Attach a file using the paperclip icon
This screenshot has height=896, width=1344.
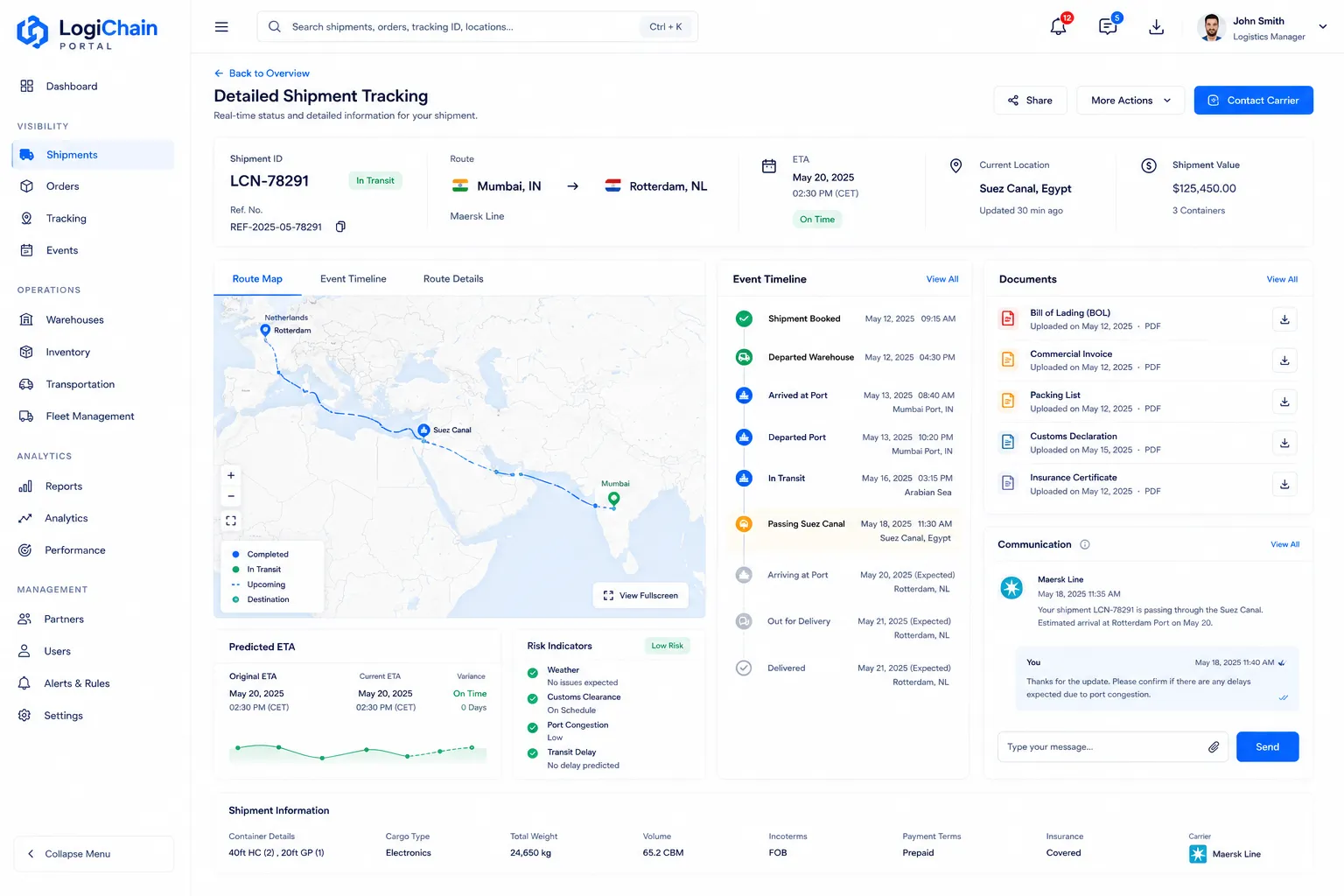tap(1214, 747)
